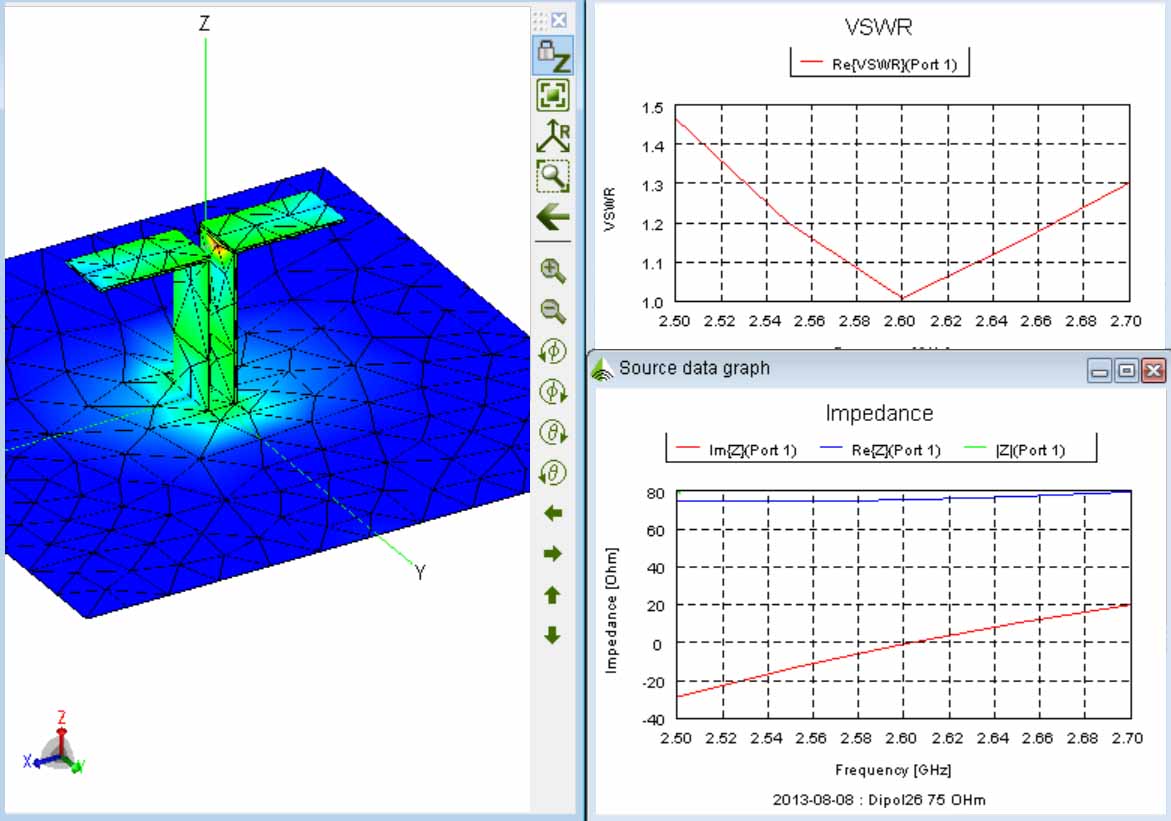Screen dimensions: 1171x821
Task: Rotate phi counter-clockwise (upper phi icon)
Action: 553,351
